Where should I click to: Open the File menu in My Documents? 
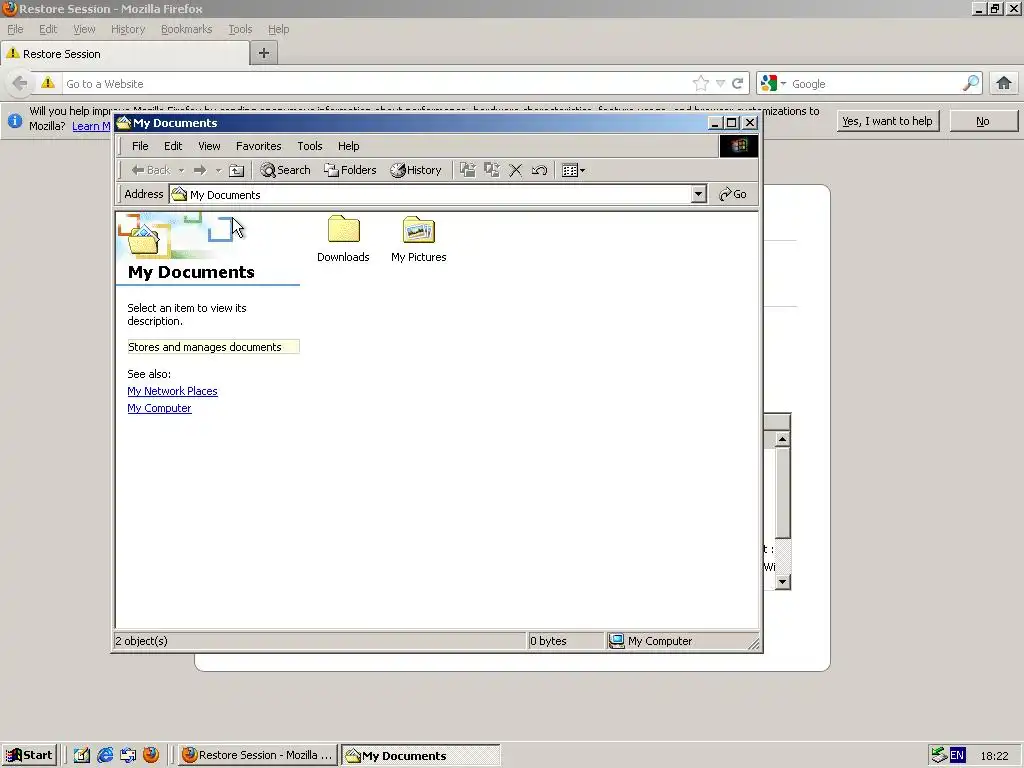(140, 146)
